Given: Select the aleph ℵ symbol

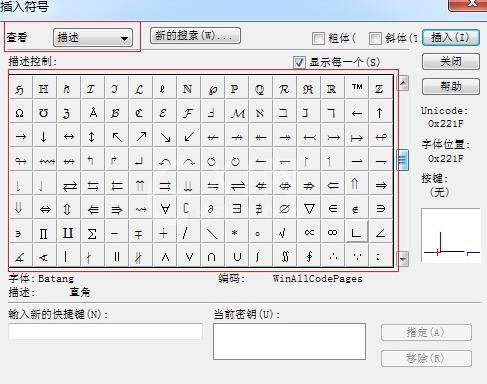Looking at the screenshot, I should [x=260, y=113].
